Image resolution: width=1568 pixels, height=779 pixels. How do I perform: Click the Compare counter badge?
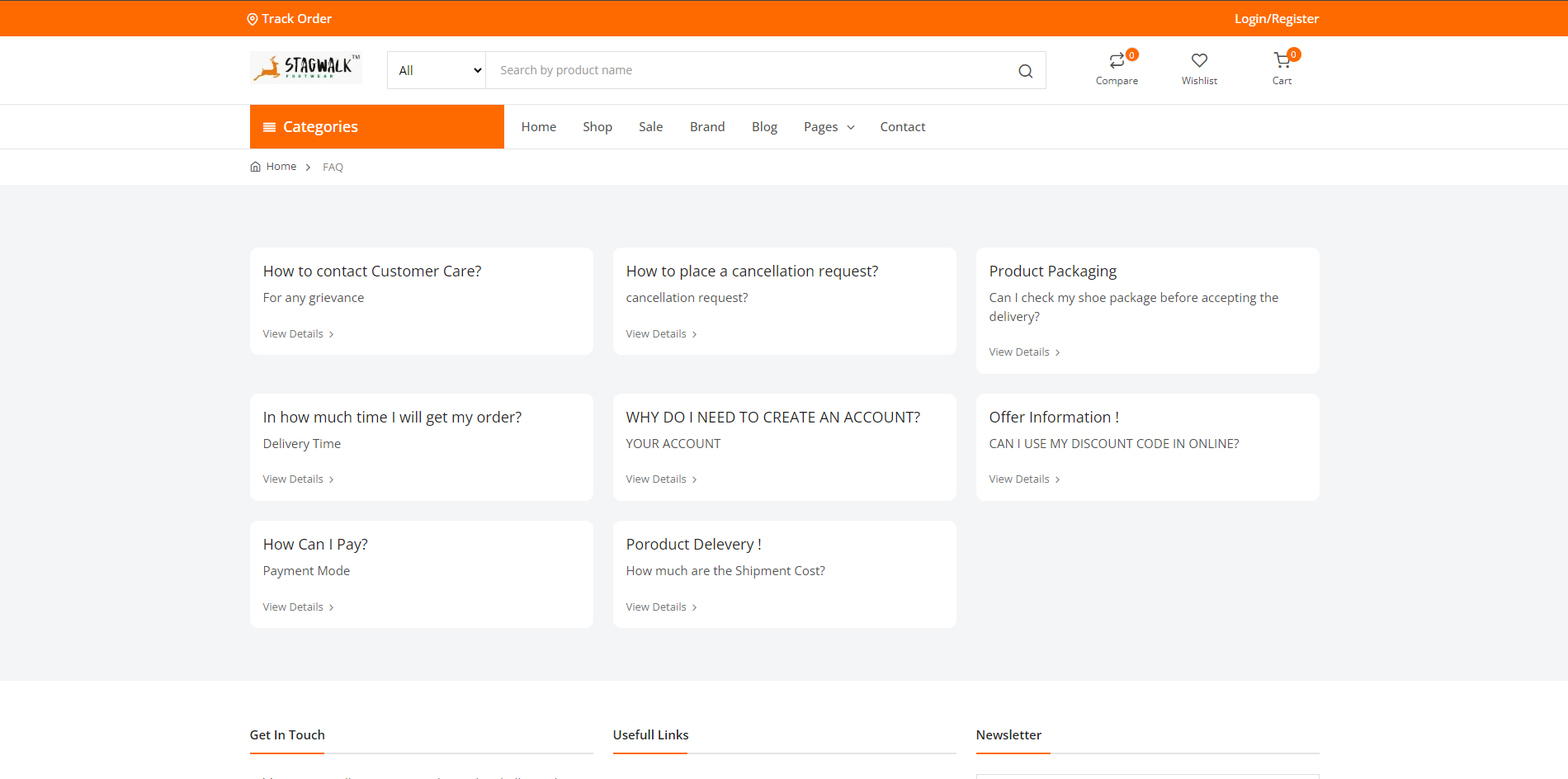coord(1132,55)
